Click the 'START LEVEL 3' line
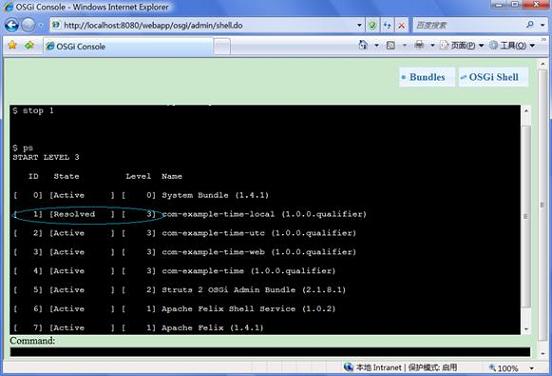The height and width of the screenshot is (376, 552). [x=46, y=157]
